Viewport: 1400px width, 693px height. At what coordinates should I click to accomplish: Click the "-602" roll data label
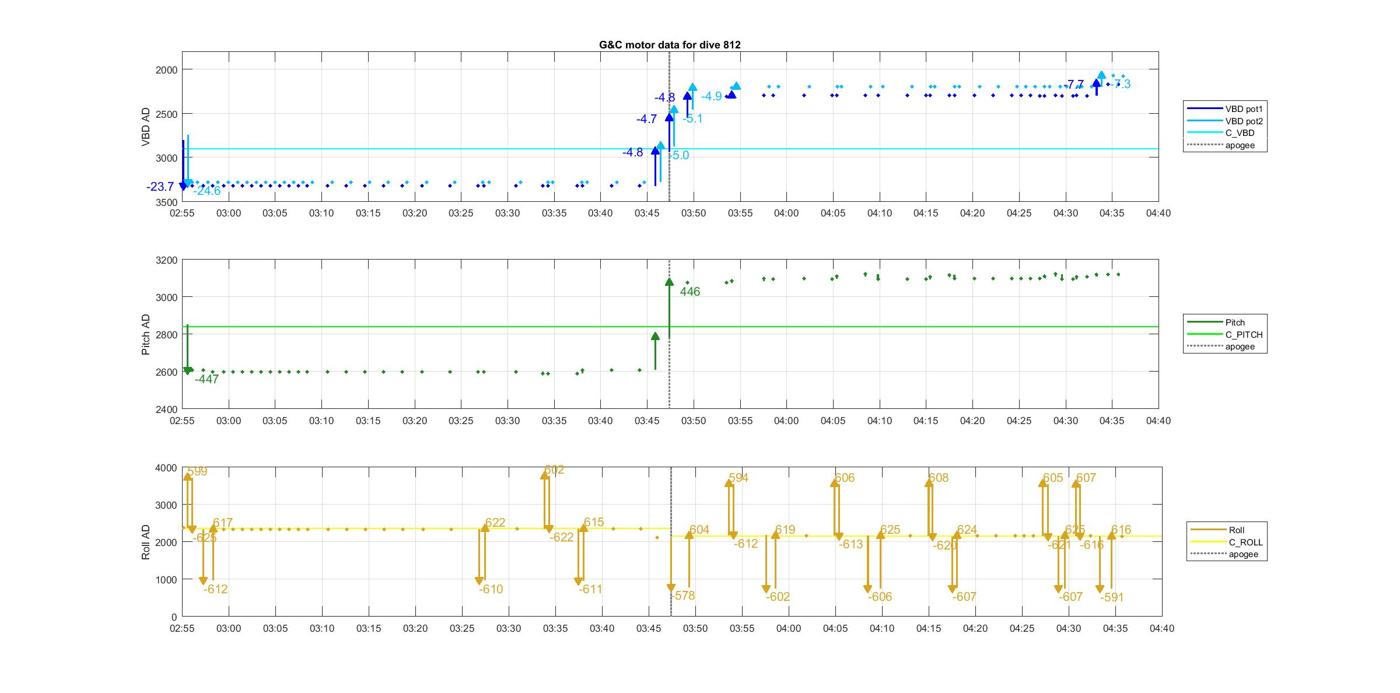(778, 597)
